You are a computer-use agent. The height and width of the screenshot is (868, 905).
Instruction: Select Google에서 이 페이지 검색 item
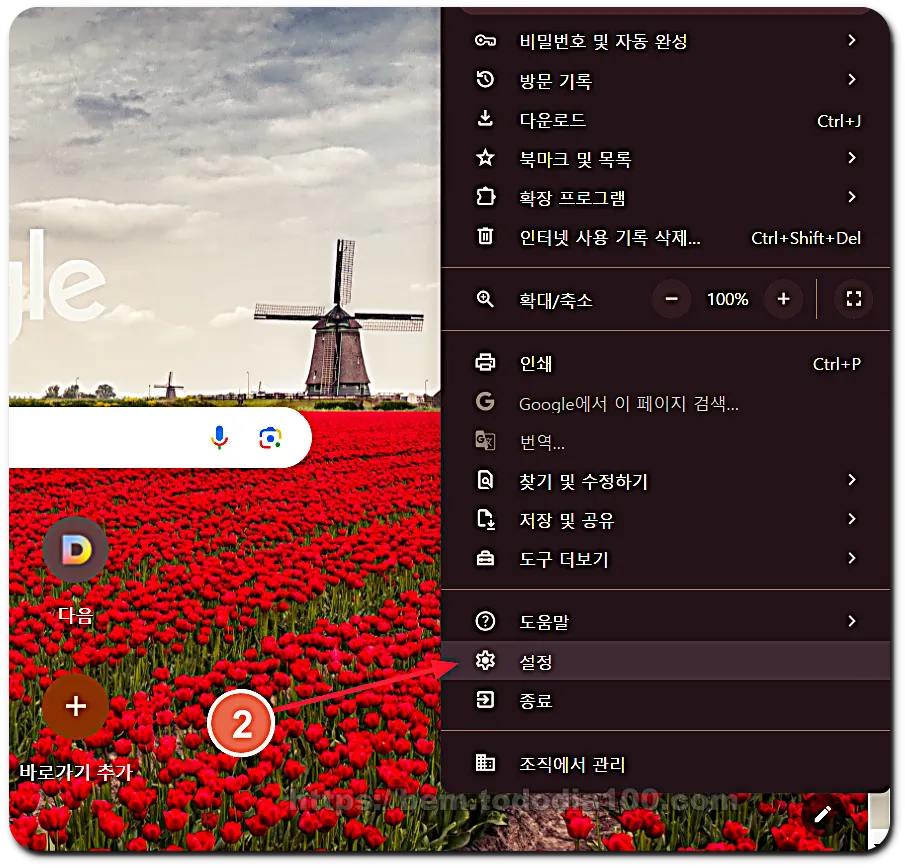pyautogui.click(x=665, y=402)
